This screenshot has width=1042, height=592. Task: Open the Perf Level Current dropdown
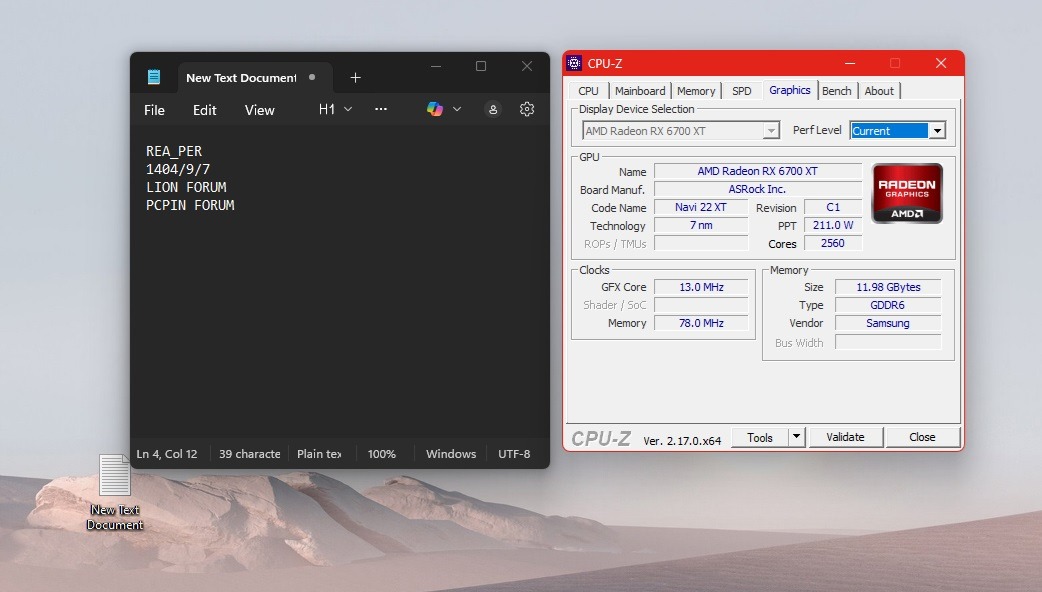[936, 131]
